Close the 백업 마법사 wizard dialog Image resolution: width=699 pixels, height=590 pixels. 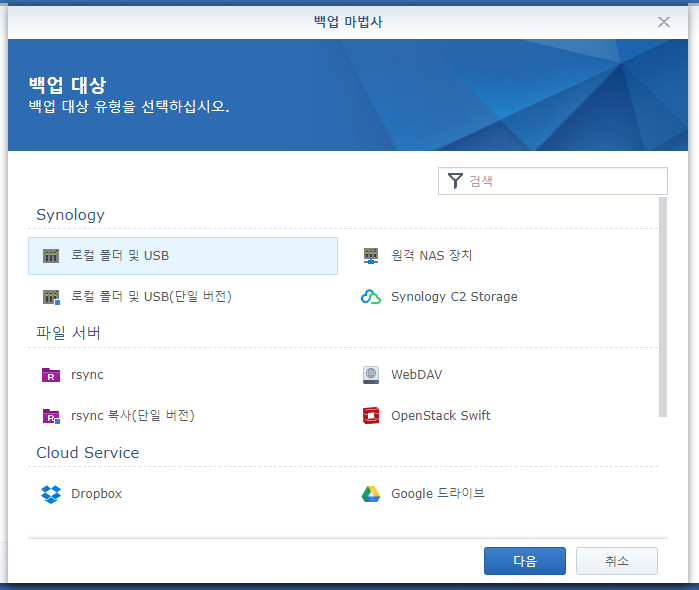[664, 22]
